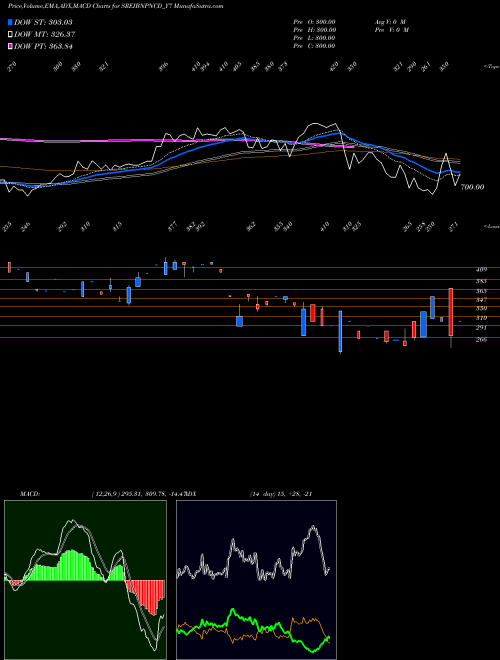Click the Avg V: 0 M value
The image size is (500, 660).
click(x=390, y=22)
